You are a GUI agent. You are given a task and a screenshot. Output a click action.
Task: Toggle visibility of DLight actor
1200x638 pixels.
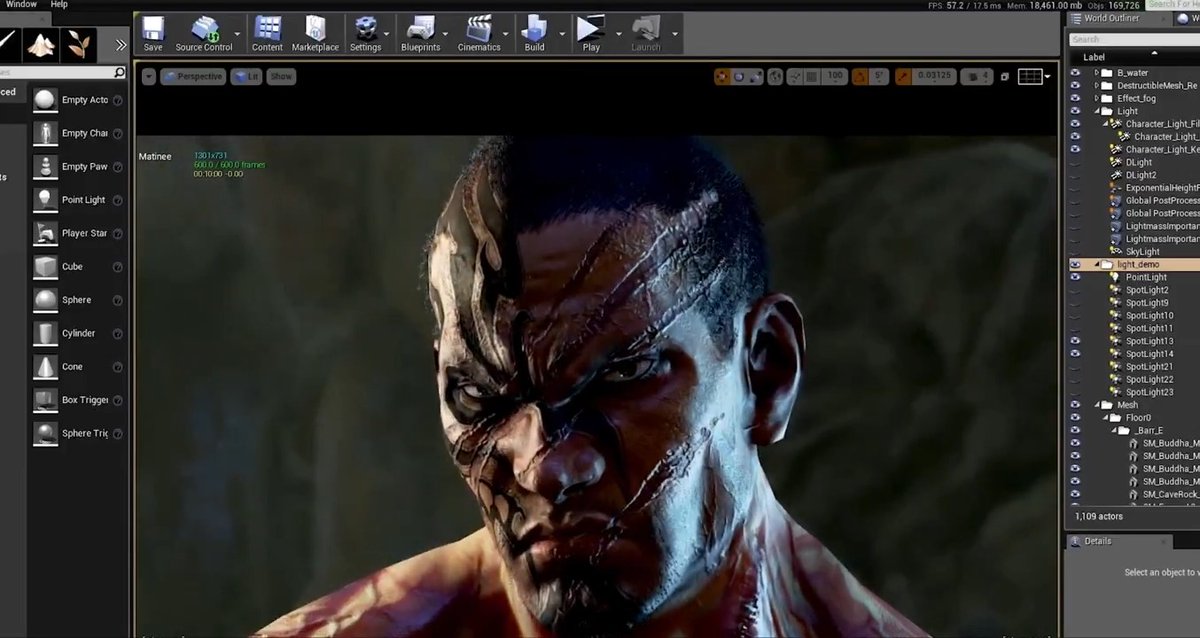coord(1075,162)
